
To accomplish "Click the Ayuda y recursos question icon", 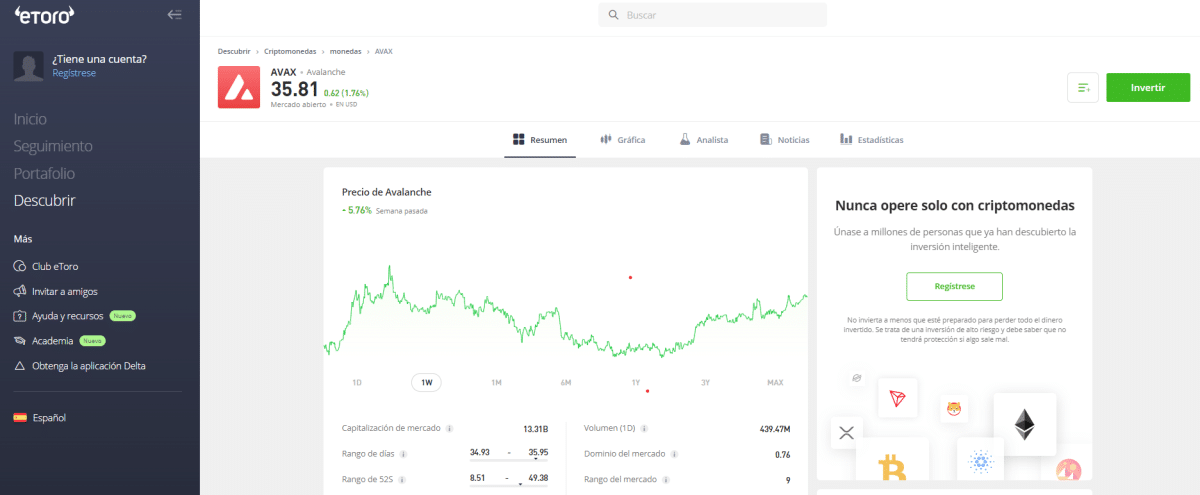I will [x=20, y=316].
